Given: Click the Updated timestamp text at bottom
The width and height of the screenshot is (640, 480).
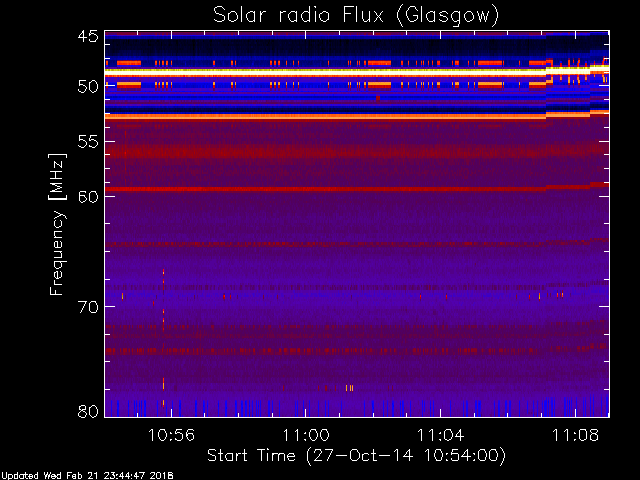Looking at the screenshot, I should pos(87,476).
